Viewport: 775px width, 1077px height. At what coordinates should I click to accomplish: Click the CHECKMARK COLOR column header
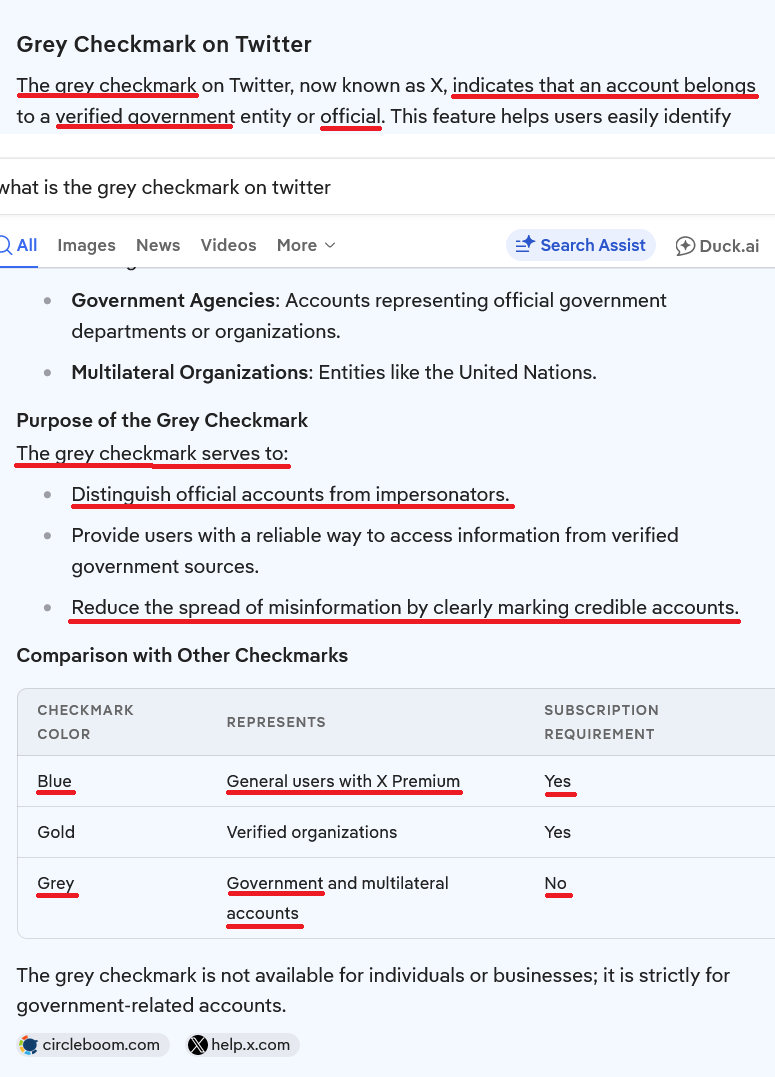click(x=85, y=722)
